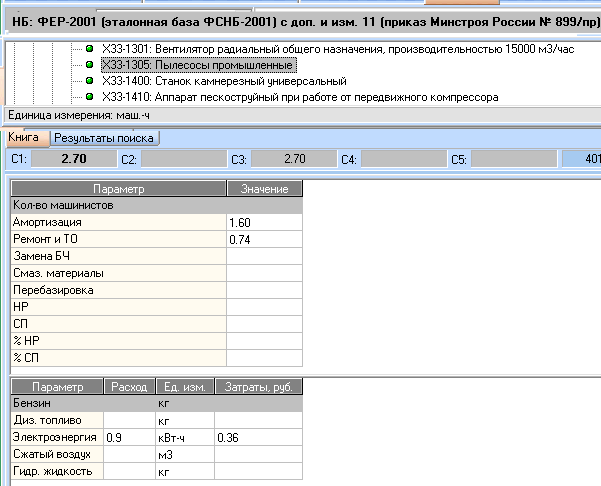The height and width of the screenshot is (486, 601).
Task: Click Сжатый воздух расход cell
Action: click(x=129, y=454)
